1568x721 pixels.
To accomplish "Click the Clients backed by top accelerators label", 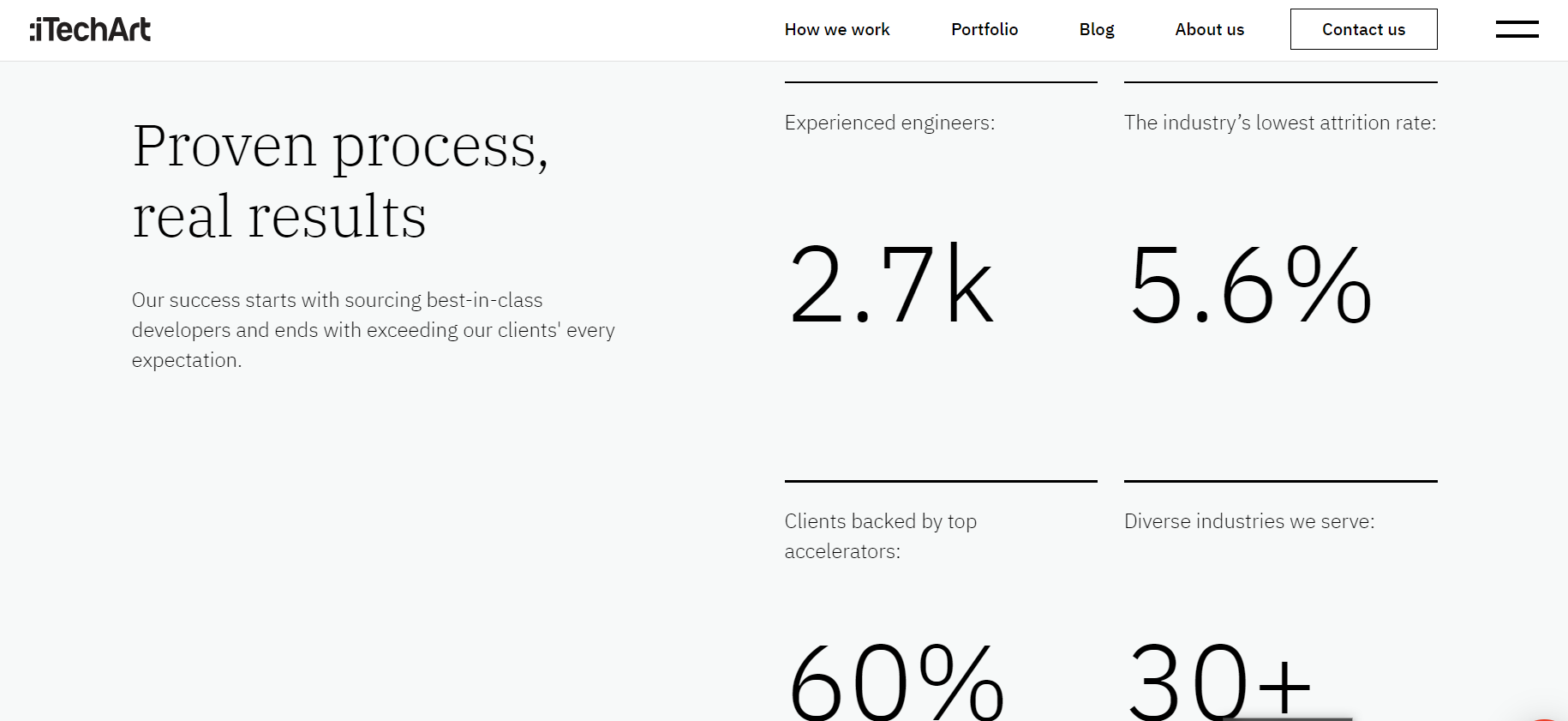I will pyautogui.click(x=881, y=536).
